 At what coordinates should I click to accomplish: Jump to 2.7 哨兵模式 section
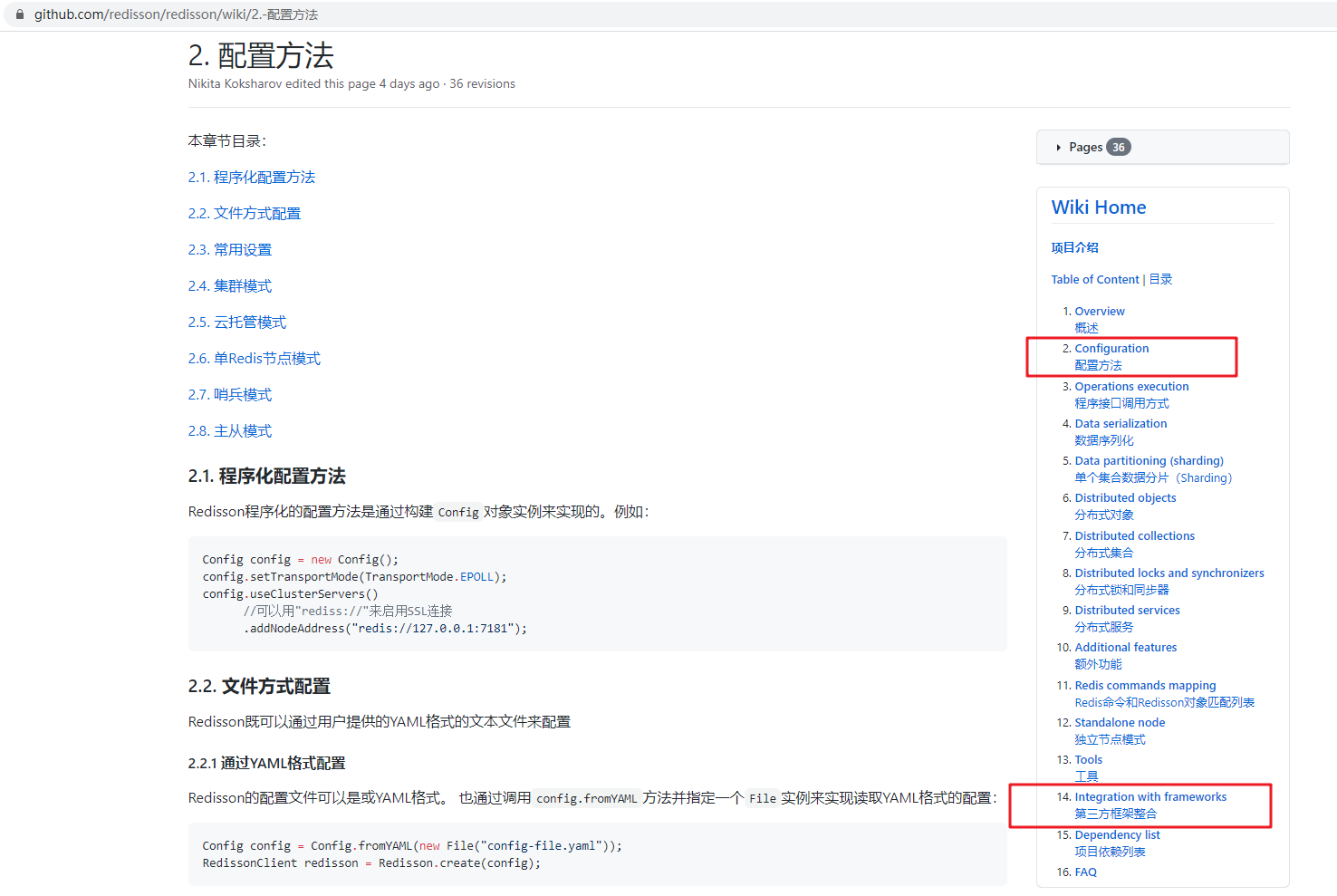[x=230, y=395]
